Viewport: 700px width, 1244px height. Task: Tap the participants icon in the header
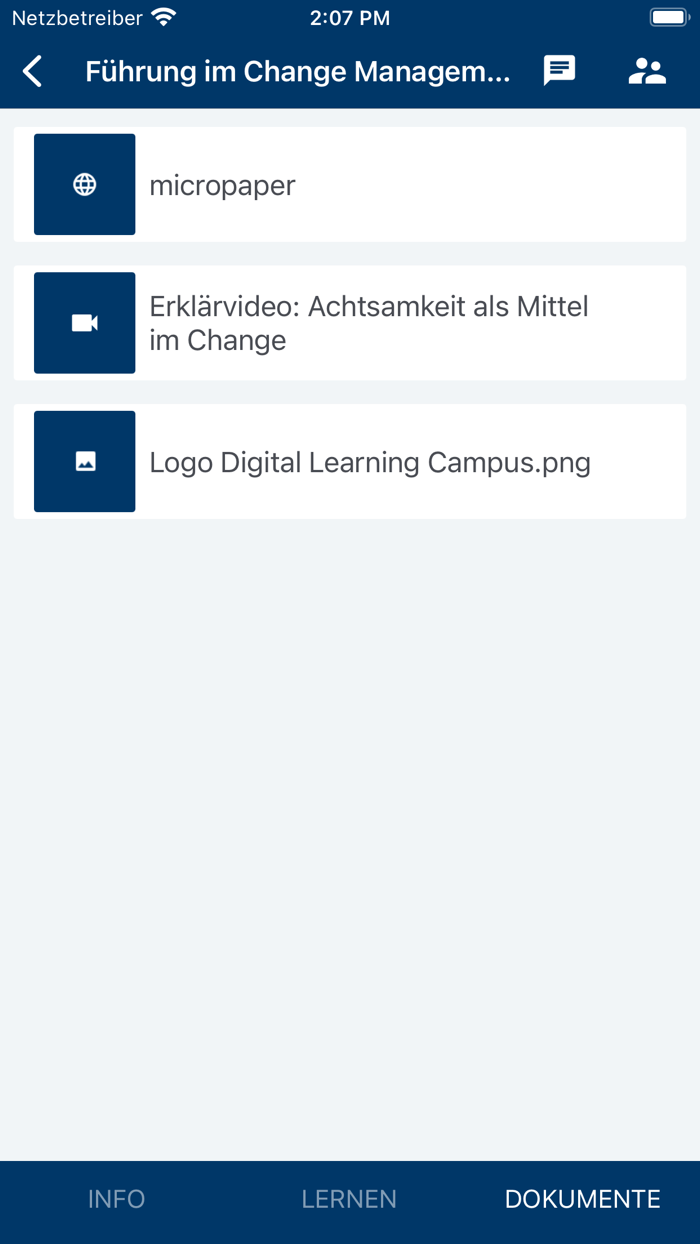tap(647, 71)
